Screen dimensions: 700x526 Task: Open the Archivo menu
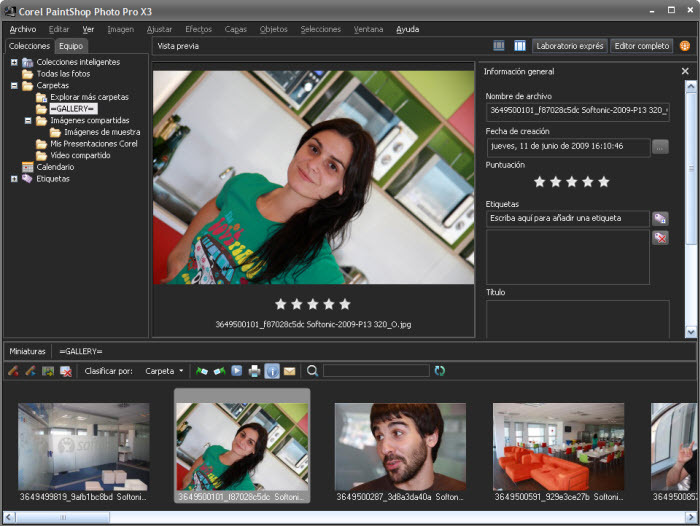click(22, 29)
